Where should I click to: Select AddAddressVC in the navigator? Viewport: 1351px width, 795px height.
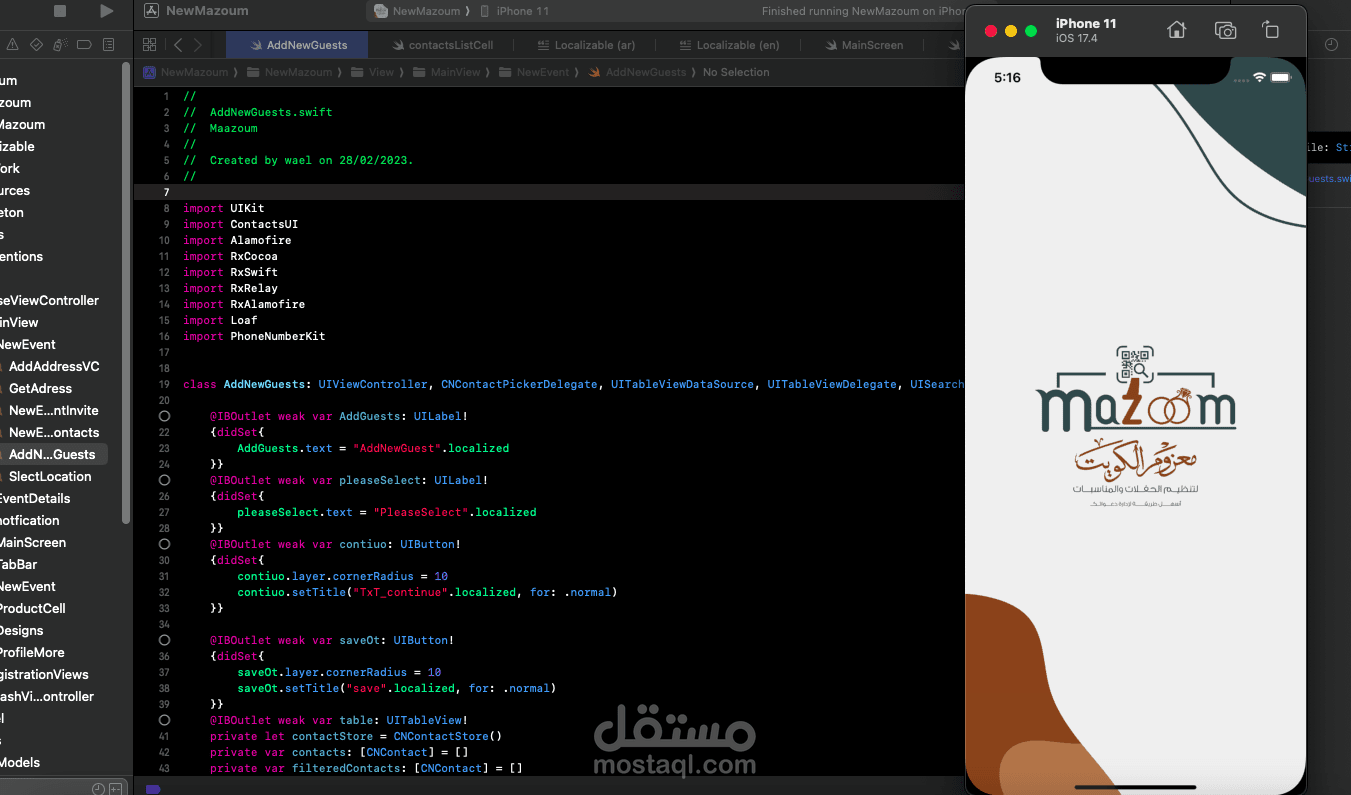(54, 366)
